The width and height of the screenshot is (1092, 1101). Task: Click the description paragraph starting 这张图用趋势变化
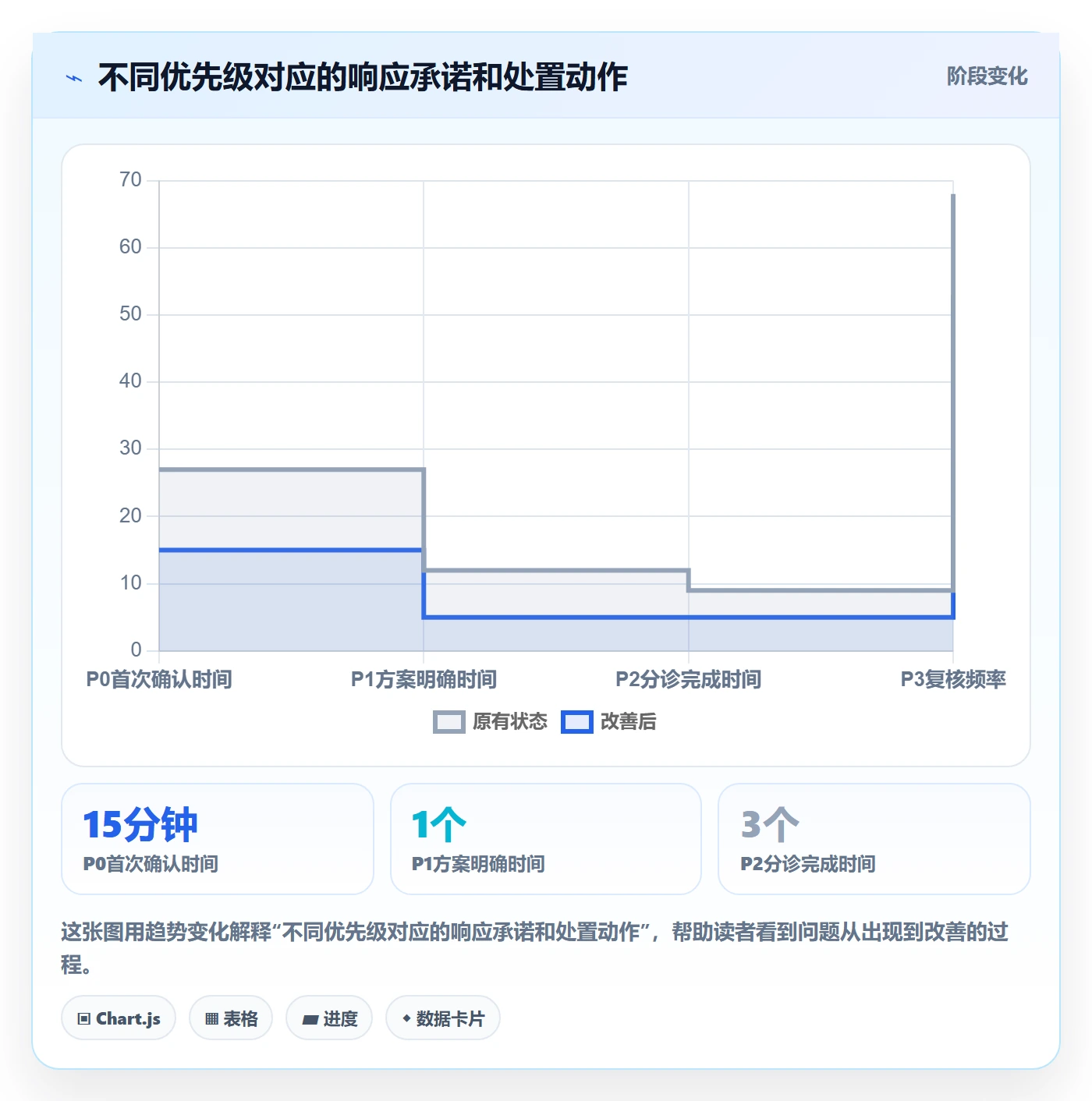click(x=535, y=947)
